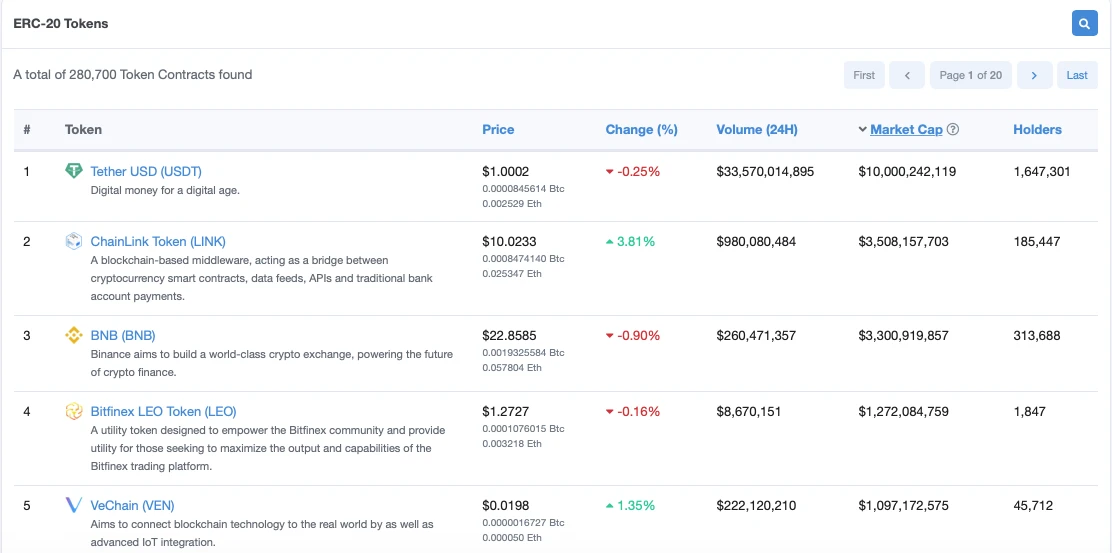Click the BNB token logo
Screen dimensions: 1112x553
[x=74, y=335]
